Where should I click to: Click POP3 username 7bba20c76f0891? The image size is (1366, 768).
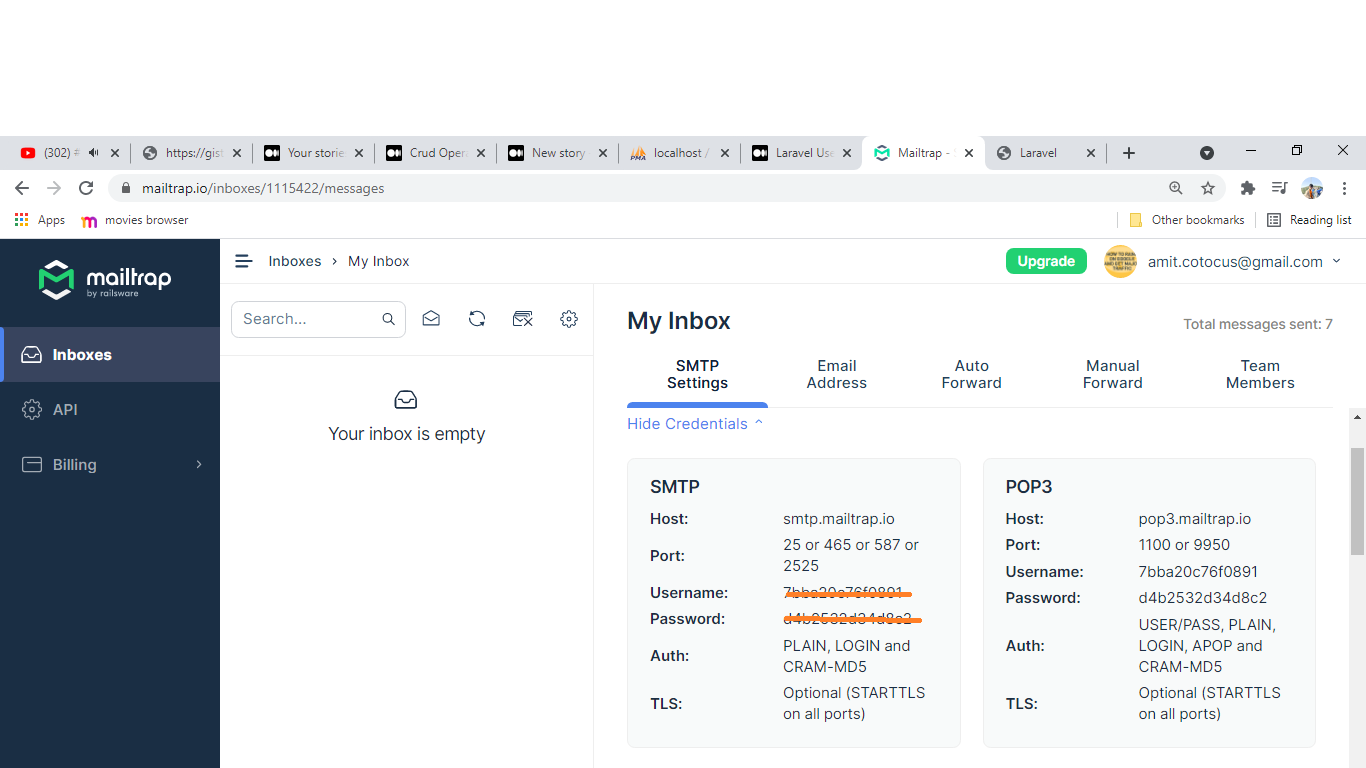pyautogui.click(x=1198, y=572)
